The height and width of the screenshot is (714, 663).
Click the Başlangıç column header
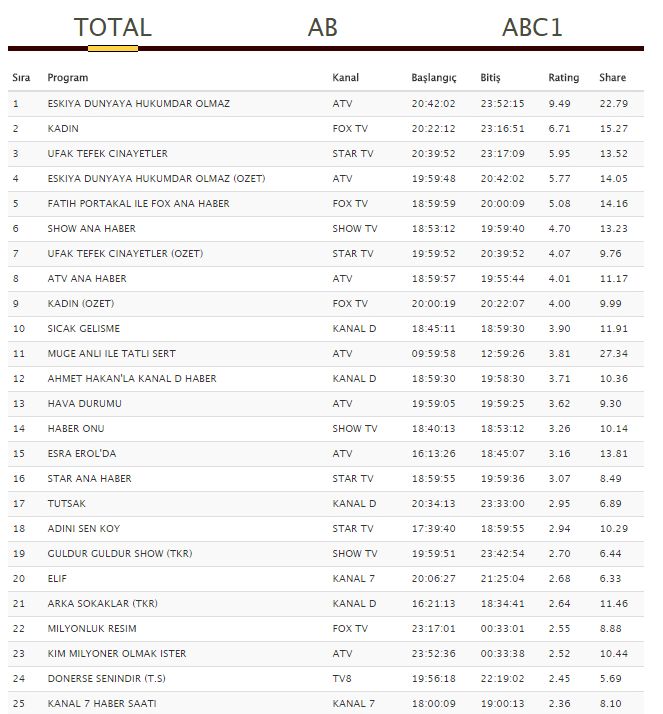pos(433,78)
